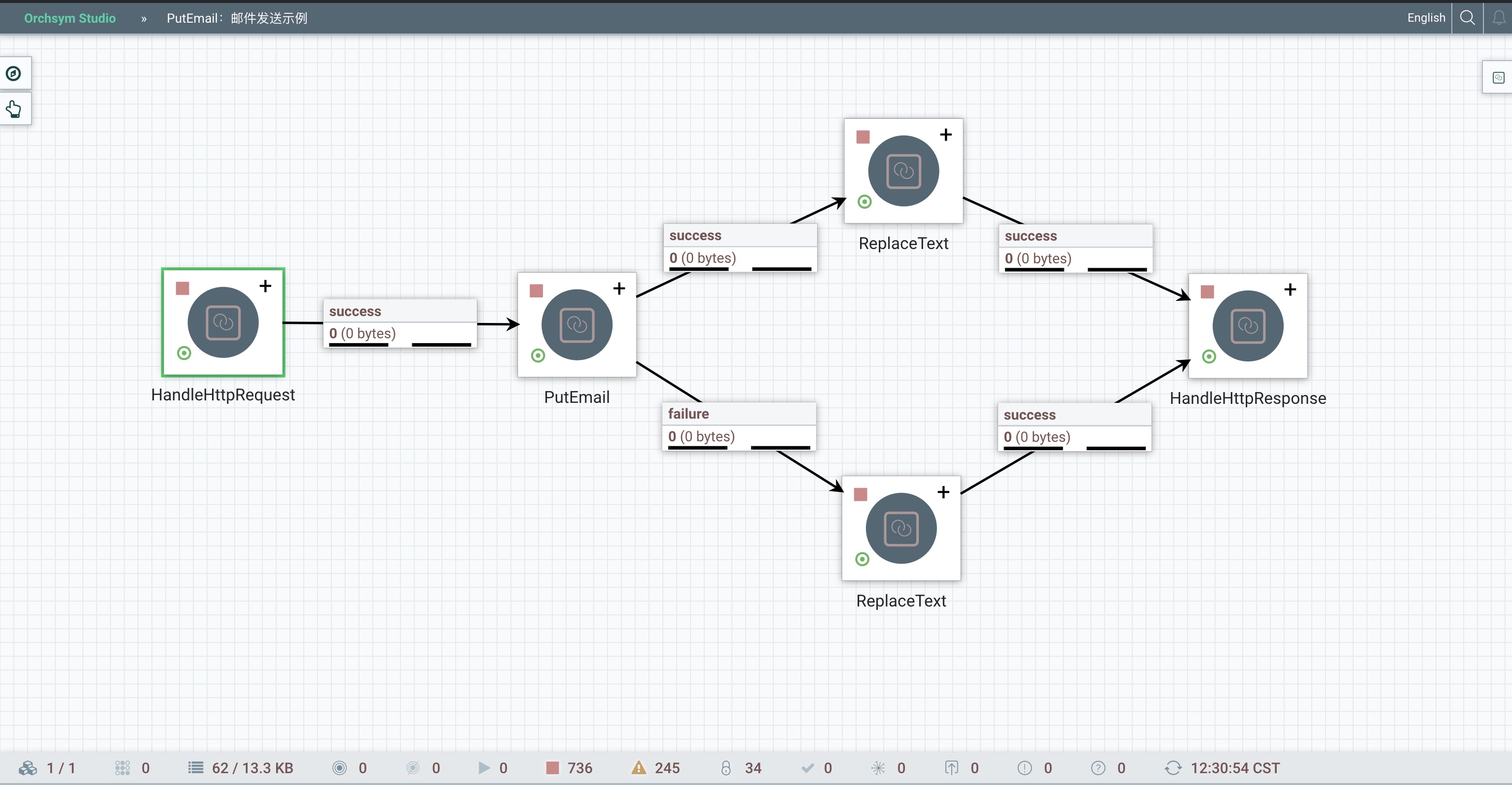The height and width of the screenshot is (785, 1512).
Task: Click the operate hand icon on left panel
Action: click(x=13, y=109)
